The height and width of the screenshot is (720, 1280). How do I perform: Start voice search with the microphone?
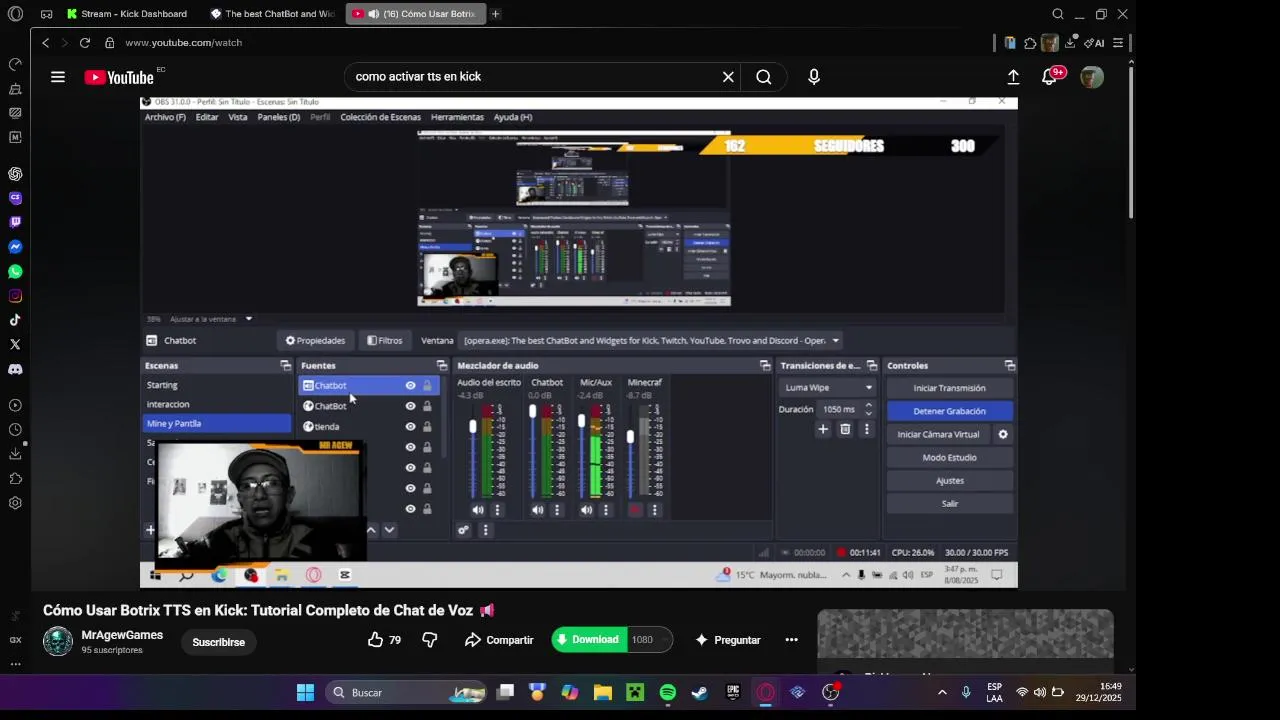click(x=814, y=77)
